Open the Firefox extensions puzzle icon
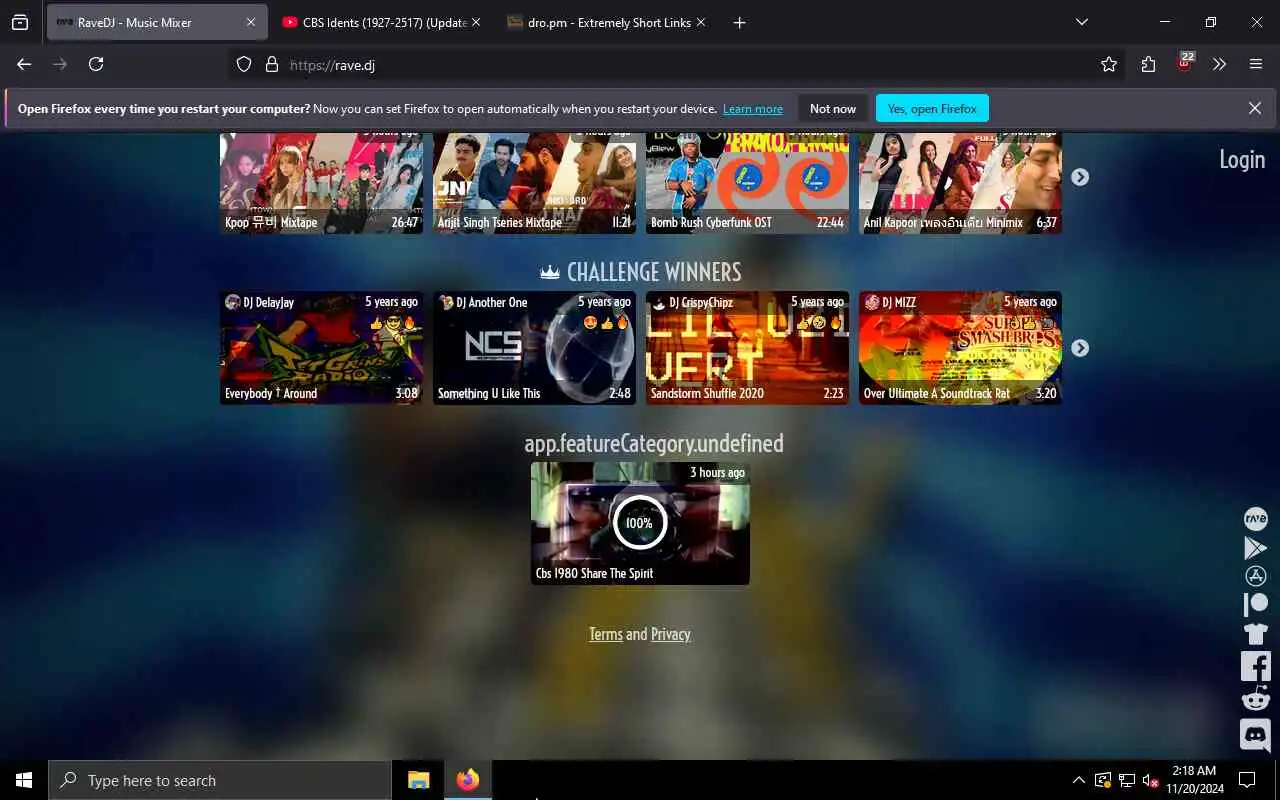The height and width of the screenshot is (800, 1280). pos(1148,64)
